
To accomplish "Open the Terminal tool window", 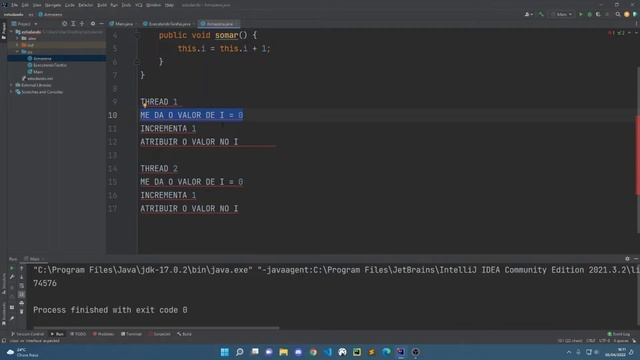I will tap(131, 334).
